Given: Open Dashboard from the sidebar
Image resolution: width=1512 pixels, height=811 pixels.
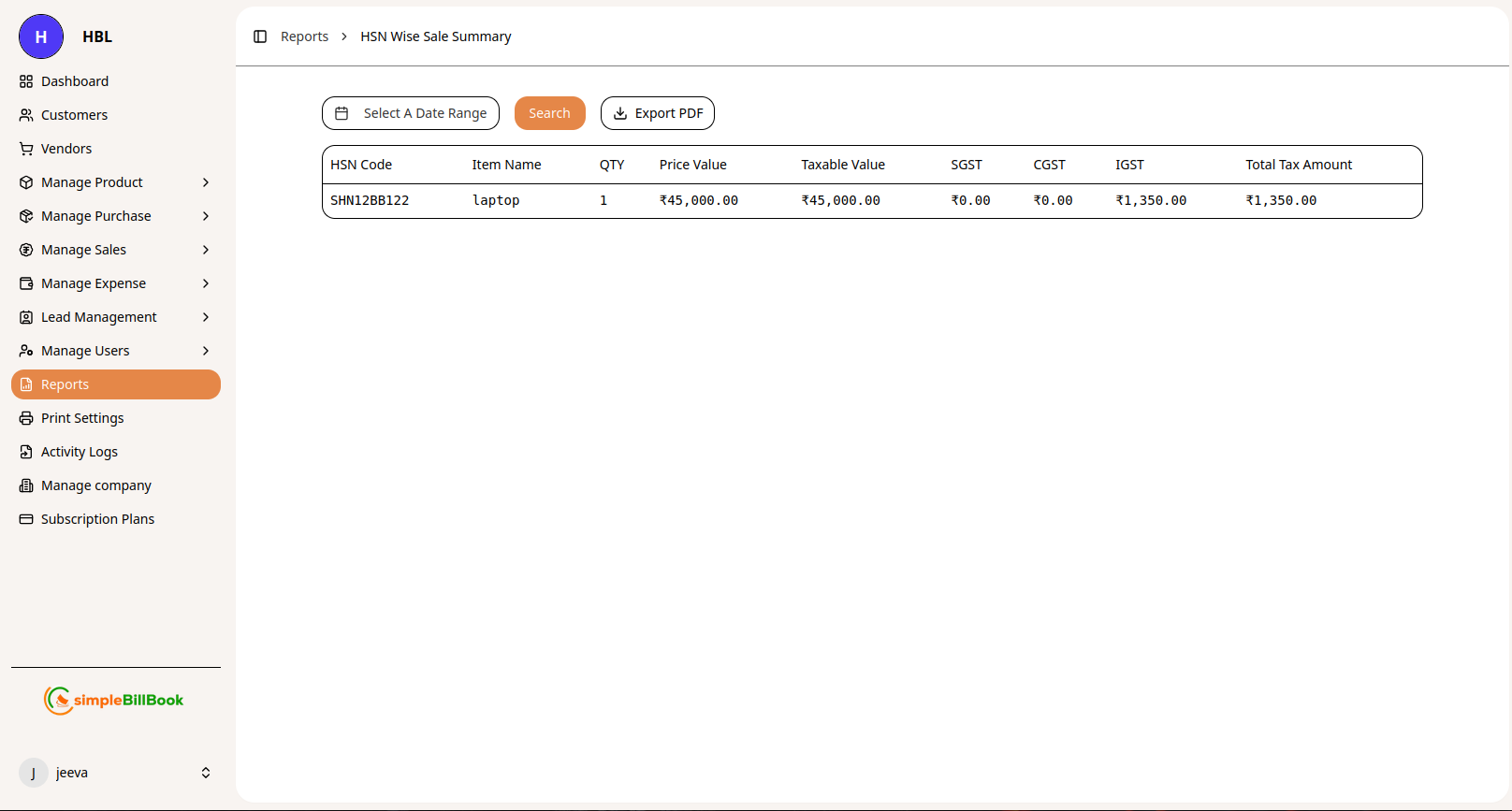Looking at the screenshot, I should [x=75, y=81].
